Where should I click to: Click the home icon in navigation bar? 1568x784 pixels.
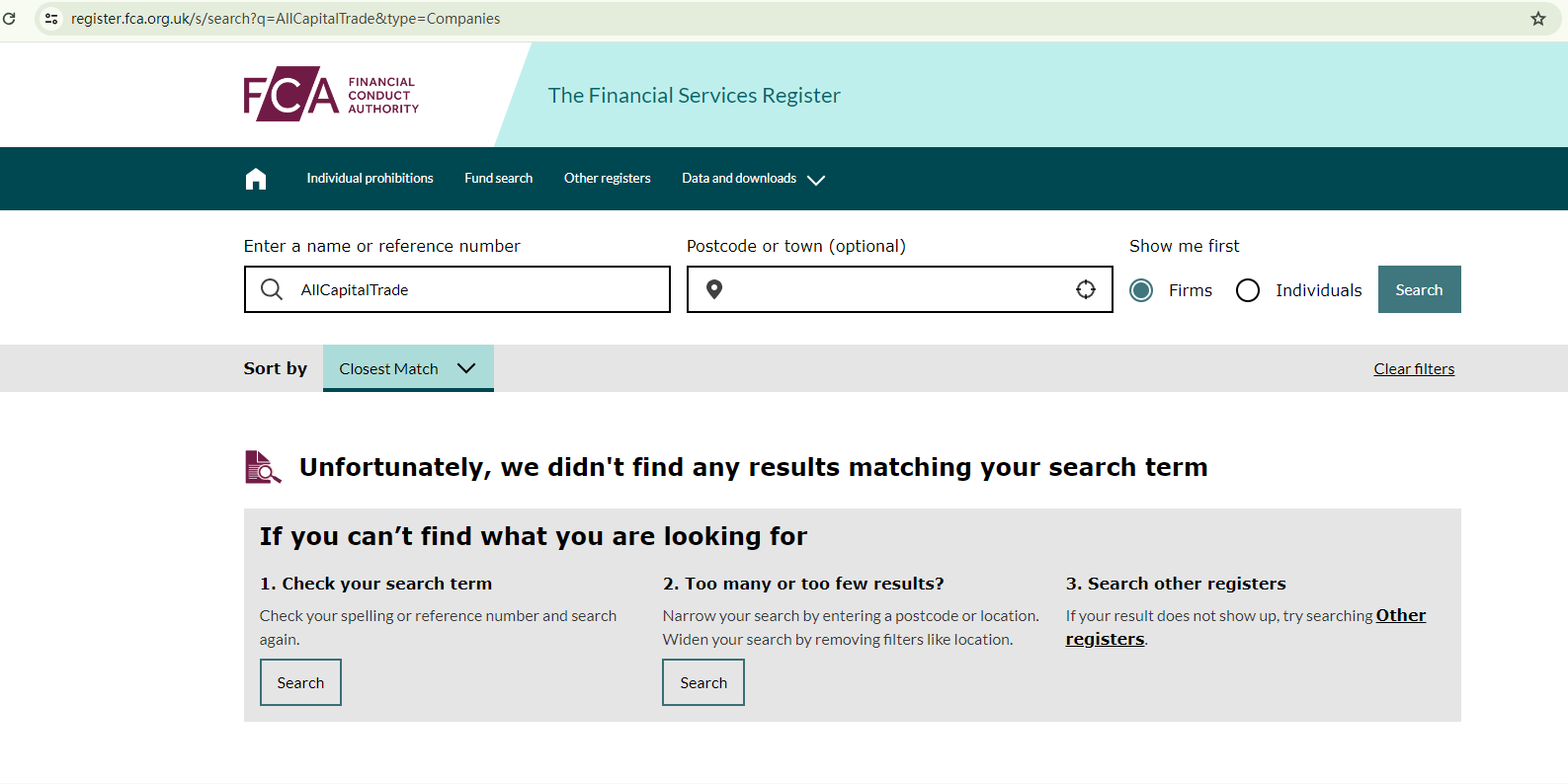pos(256,179)
